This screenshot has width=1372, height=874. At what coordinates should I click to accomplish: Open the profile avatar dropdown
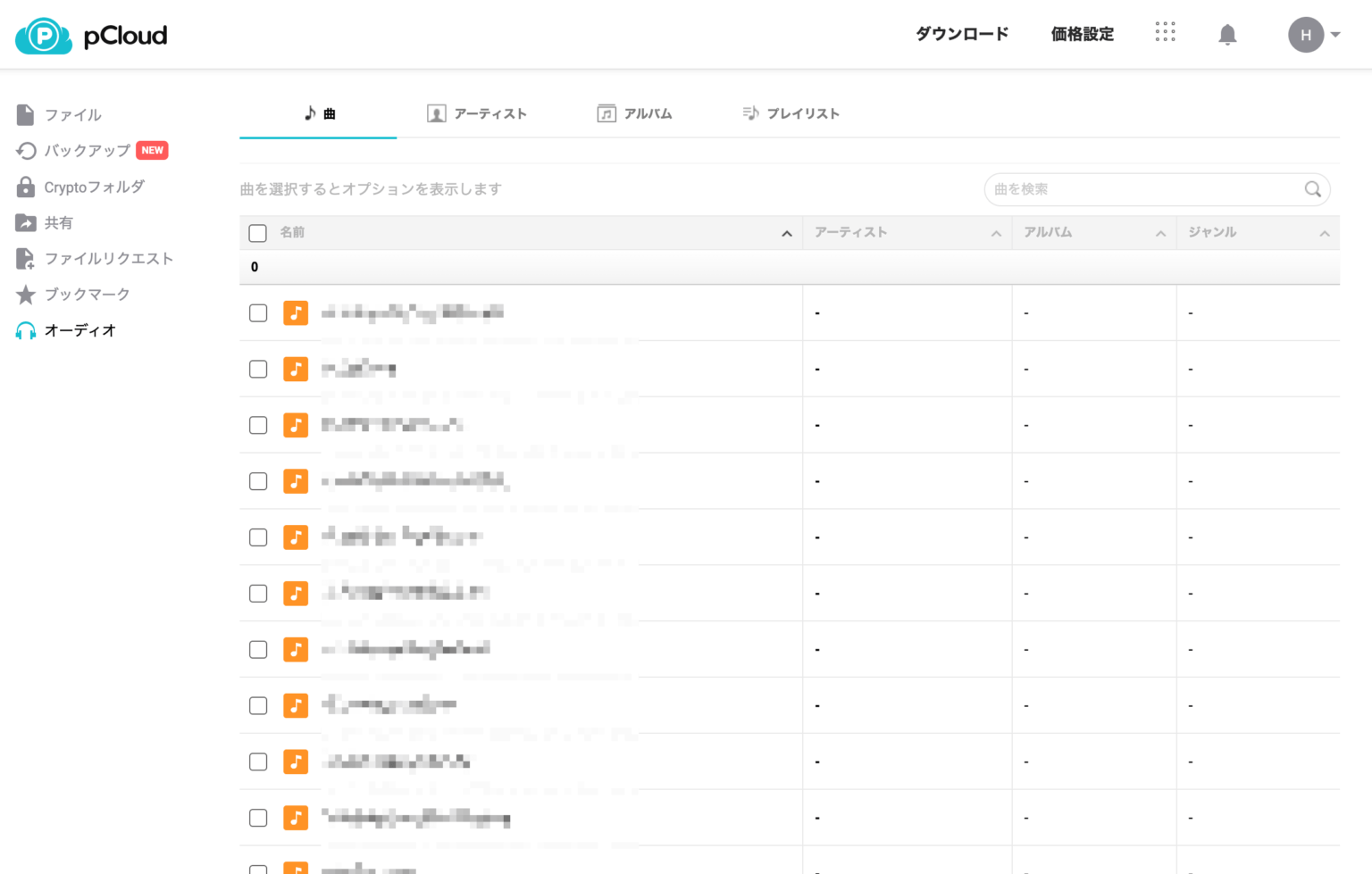click(x=1313, y=35)
